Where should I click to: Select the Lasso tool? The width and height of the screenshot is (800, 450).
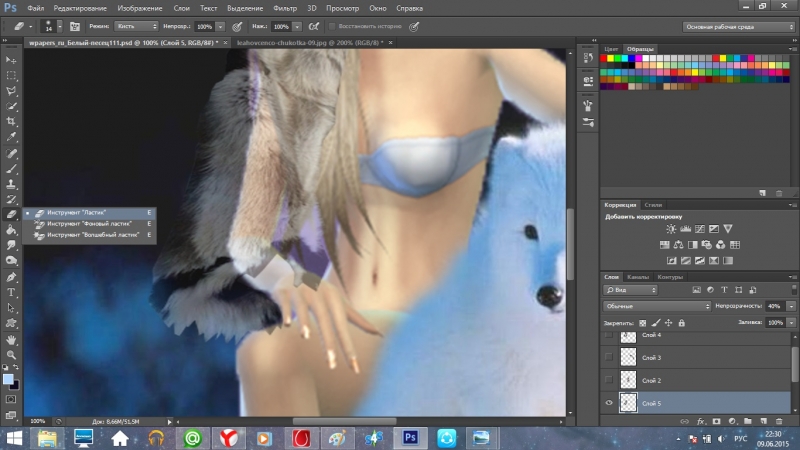click(11, 91)
